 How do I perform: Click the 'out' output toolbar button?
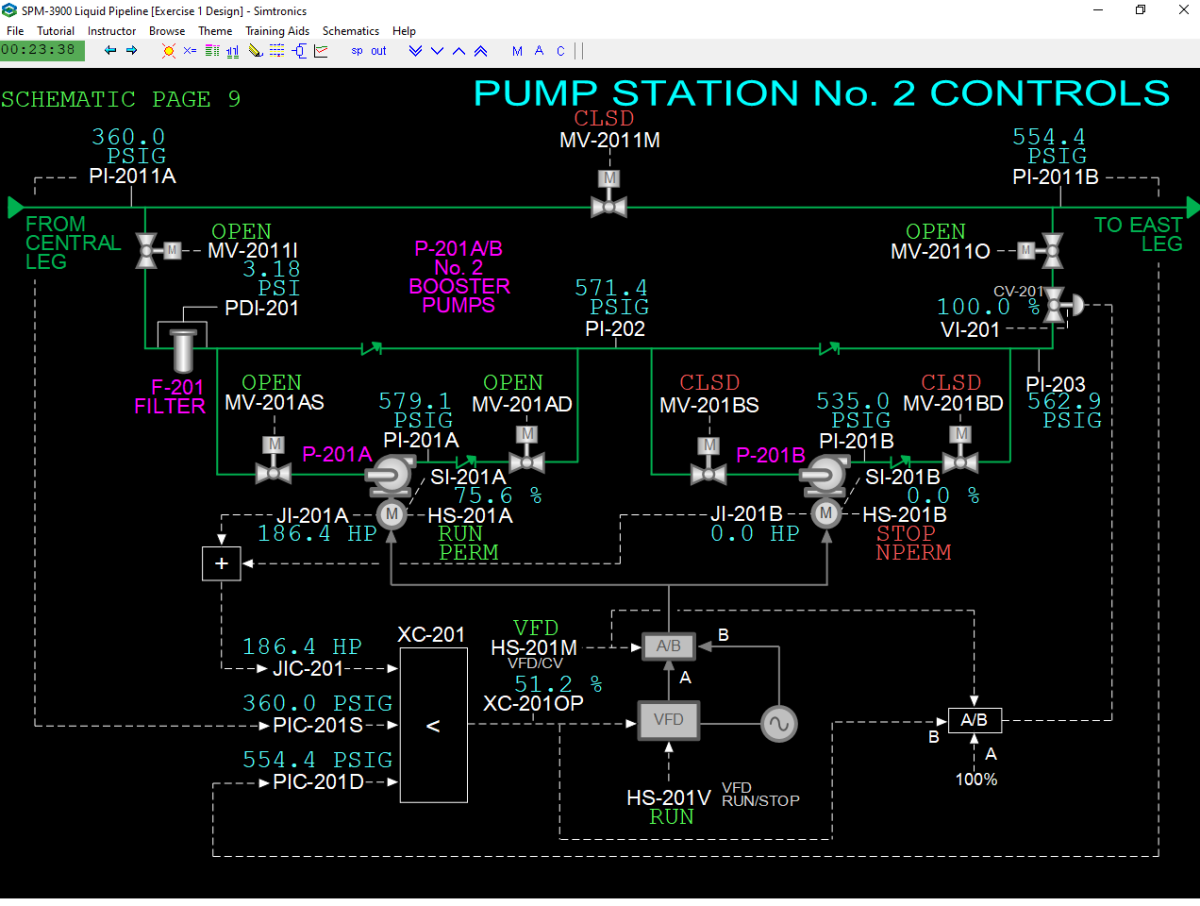click(379, 51)
